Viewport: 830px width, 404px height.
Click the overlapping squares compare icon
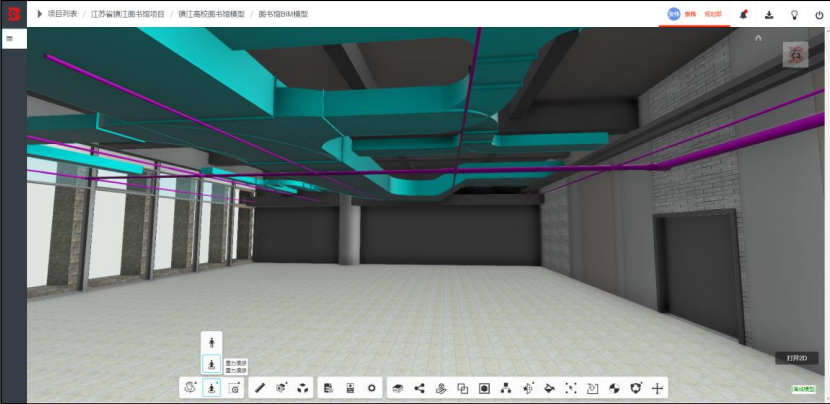[463, 388]
